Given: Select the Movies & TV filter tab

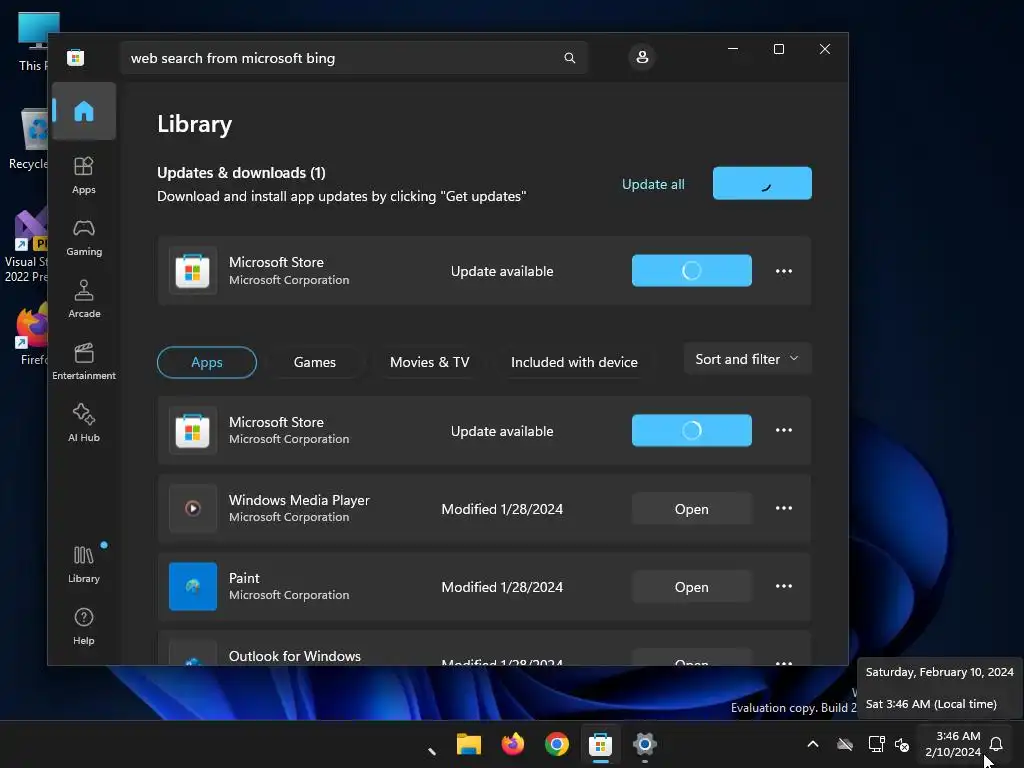Looking at the screenshot, I should tap(430, 362).
